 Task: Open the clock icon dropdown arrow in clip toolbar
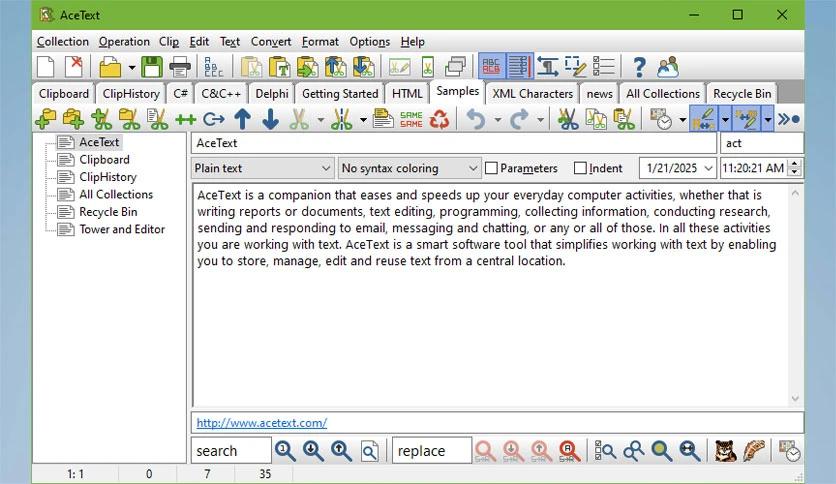682,120
